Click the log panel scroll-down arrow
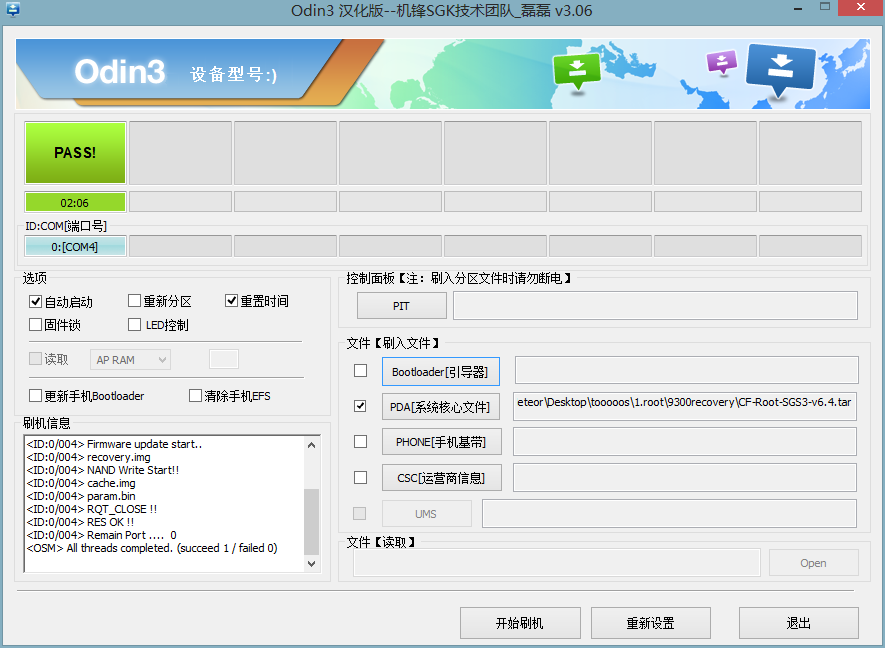885x648 pixels. (x=311, y=563)
